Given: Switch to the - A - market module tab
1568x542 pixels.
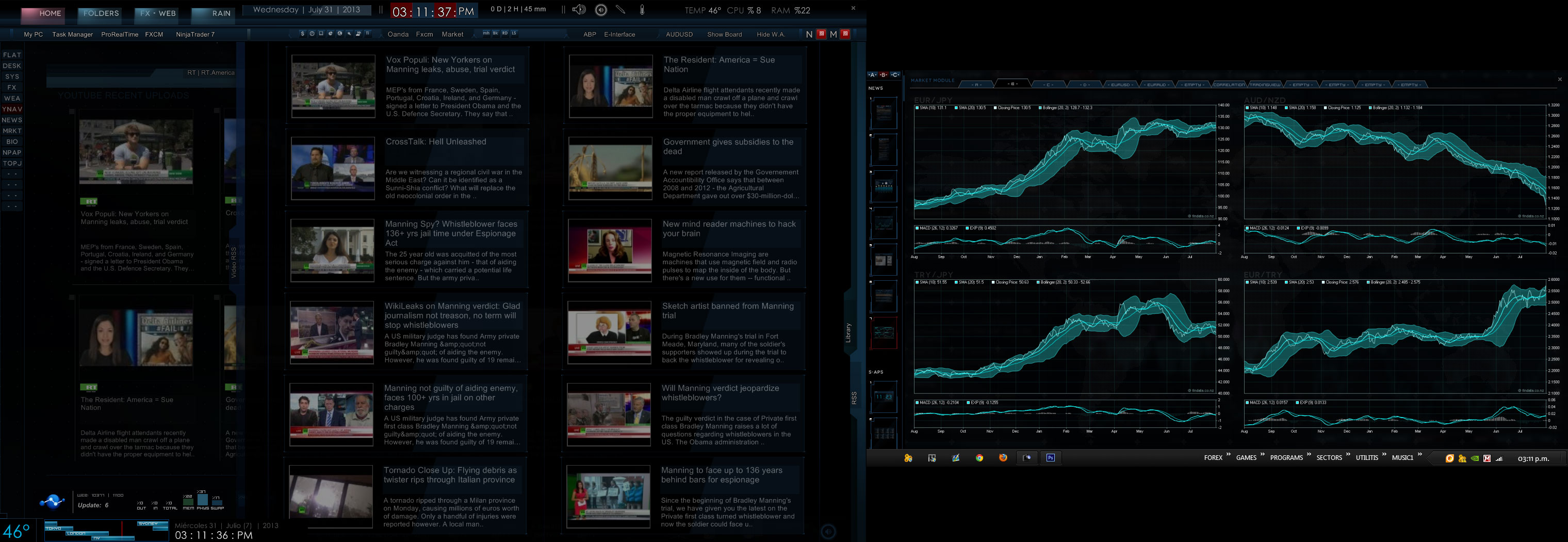Looking at the screenshot, I should tap(977, 85).
